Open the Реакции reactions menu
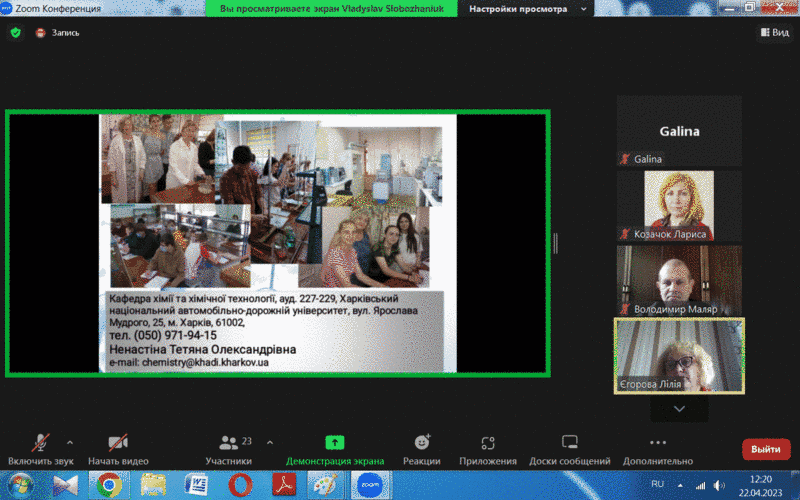Viewport: 800px width, 500px height. pos(422,449)
